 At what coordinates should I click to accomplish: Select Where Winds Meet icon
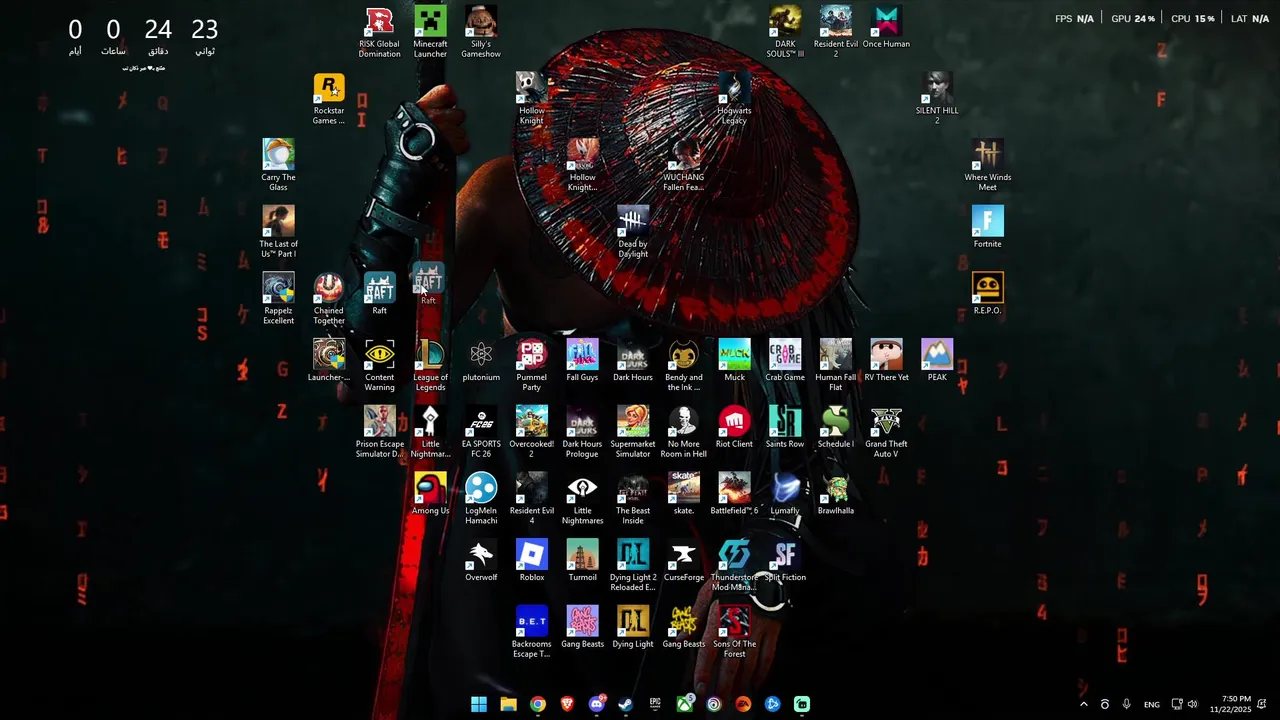click(x=988, y=165)
